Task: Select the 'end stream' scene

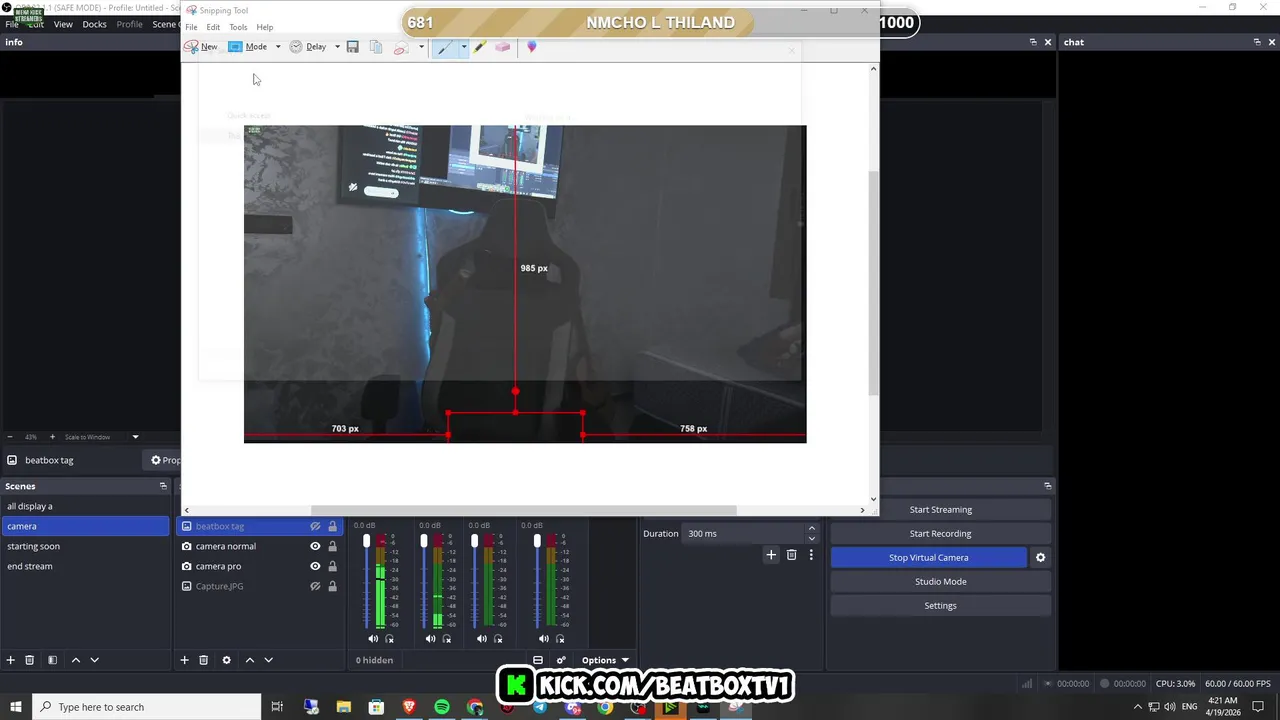Action: 85,566
